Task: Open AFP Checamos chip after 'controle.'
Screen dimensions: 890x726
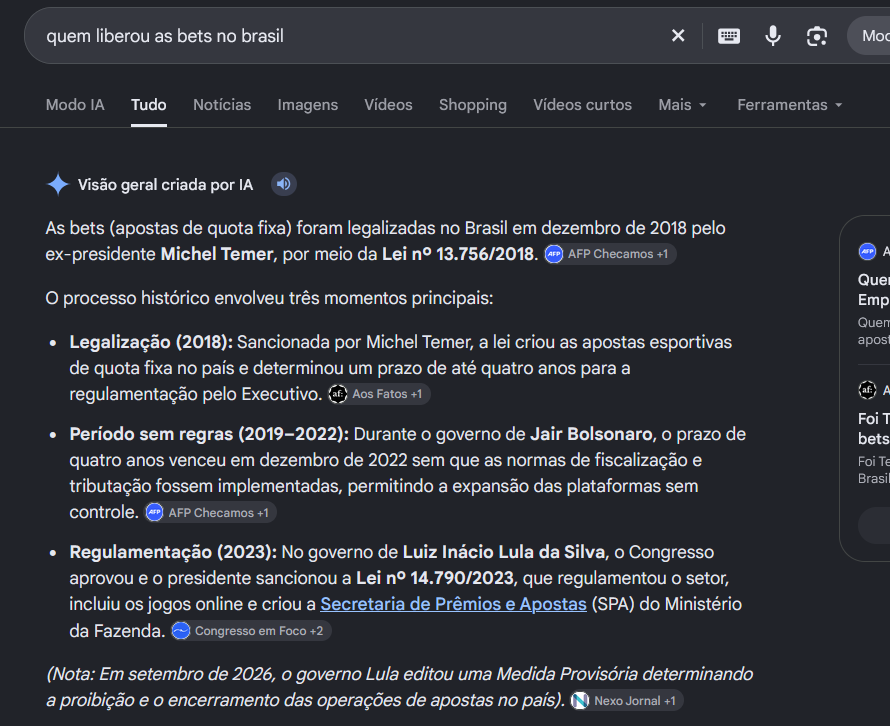Action: point(210,513)
